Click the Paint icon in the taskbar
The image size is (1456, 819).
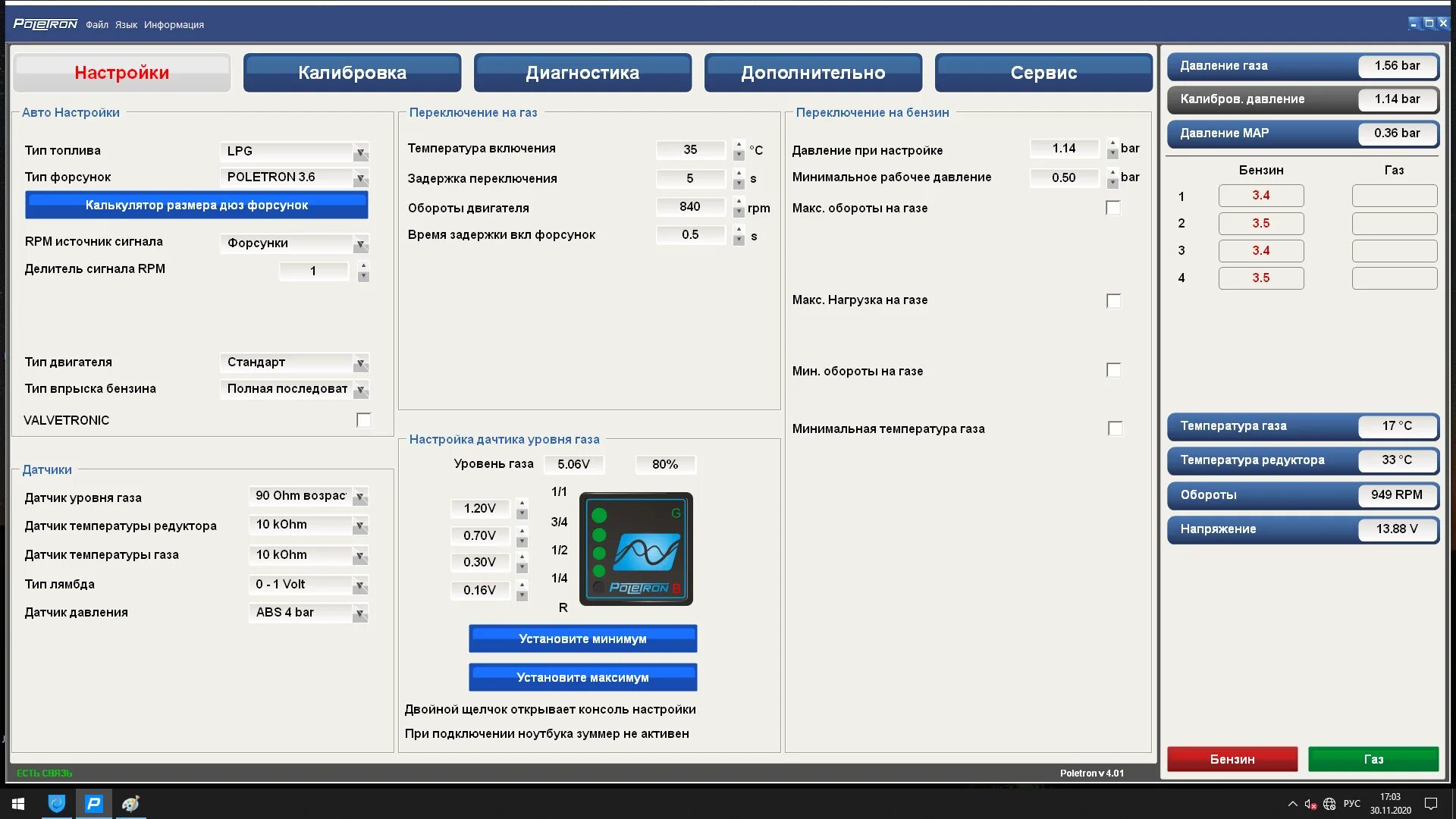pyautogui.click(x=130, y=804)
